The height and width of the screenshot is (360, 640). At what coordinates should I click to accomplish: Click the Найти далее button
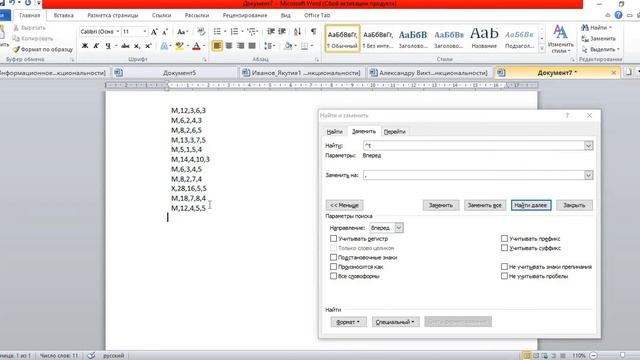click(x=531, y=205)
